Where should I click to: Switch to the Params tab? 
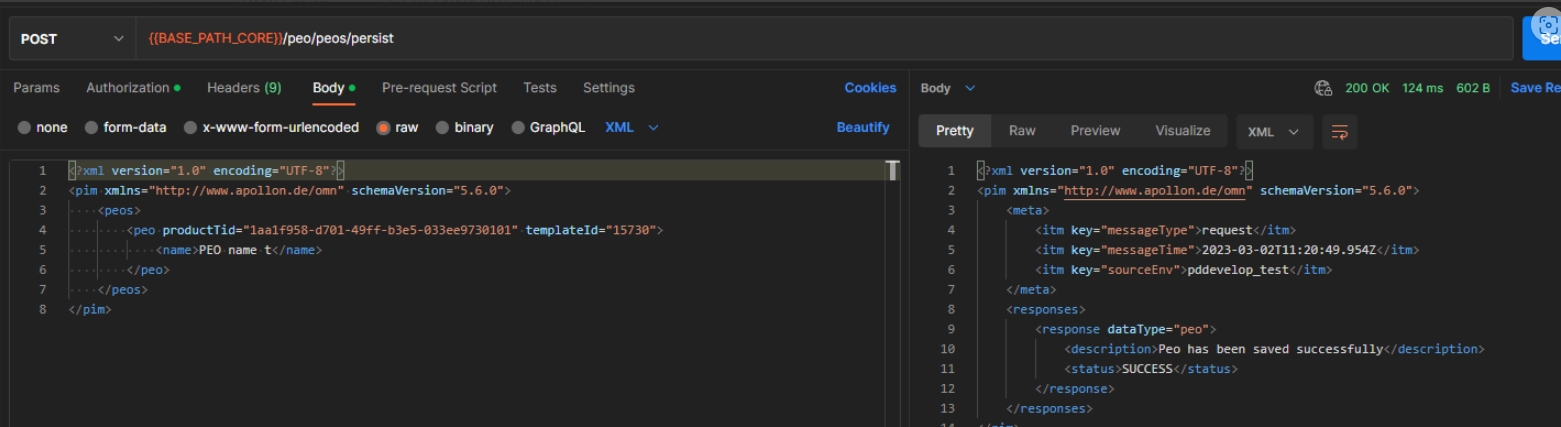36,88
